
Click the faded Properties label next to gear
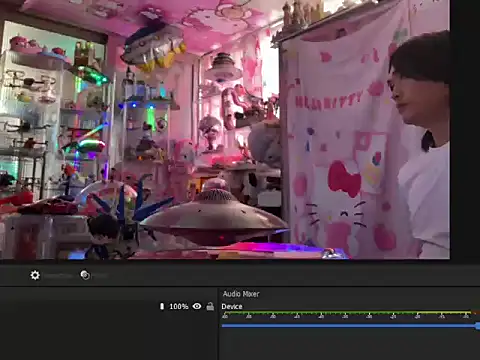tap(58, 276)
